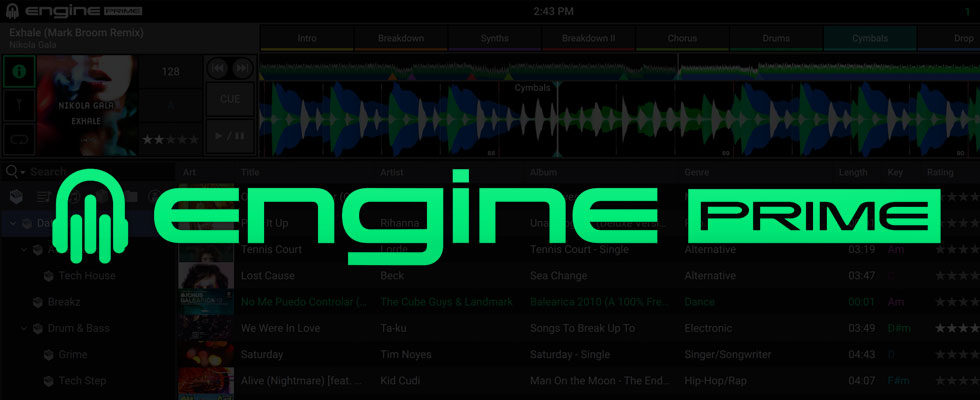Screen dimensions: 980x400
Task: Click the Tennis Court album art
Action: [x=206, y=249]
